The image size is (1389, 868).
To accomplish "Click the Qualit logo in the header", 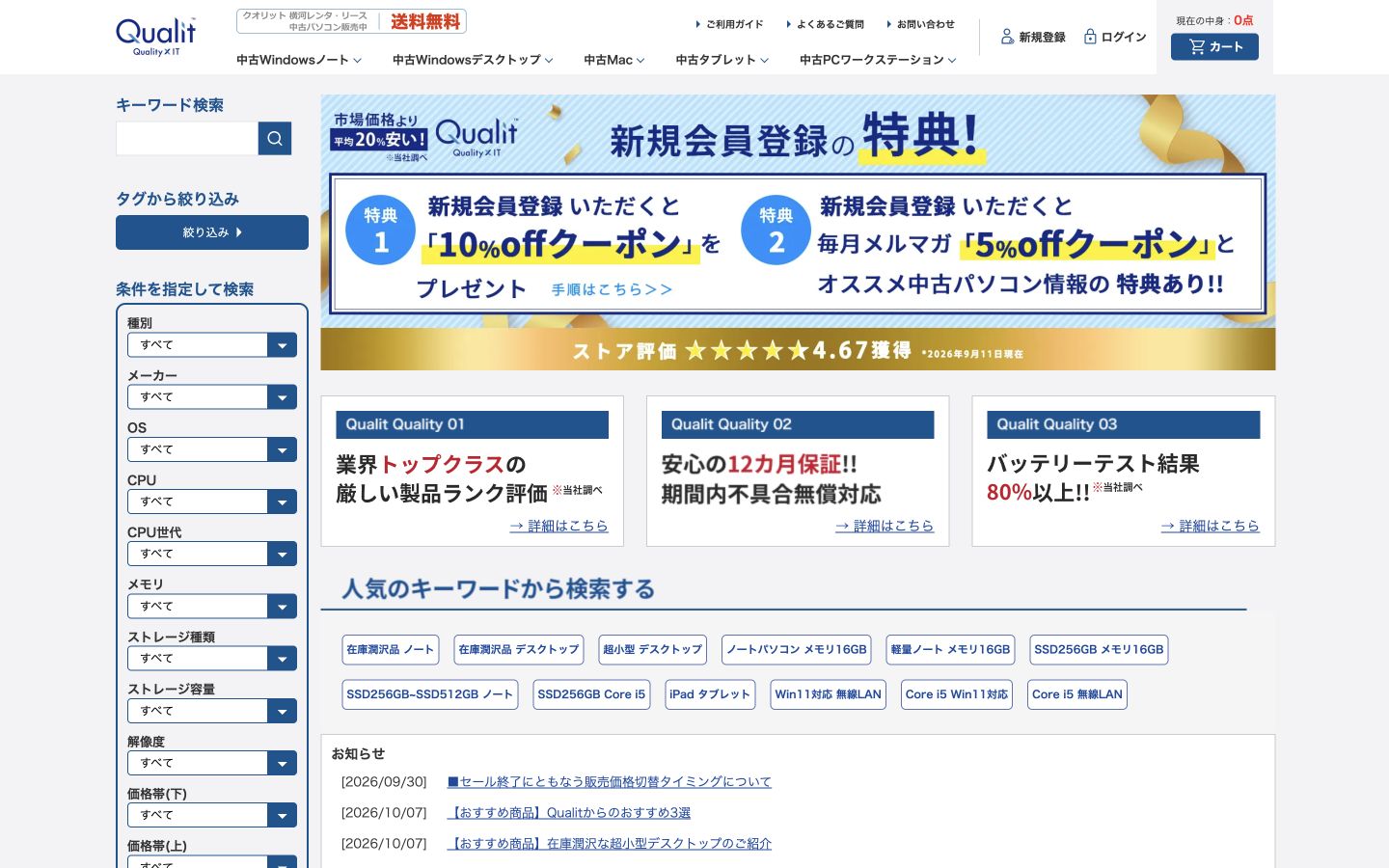I will 155,37.
